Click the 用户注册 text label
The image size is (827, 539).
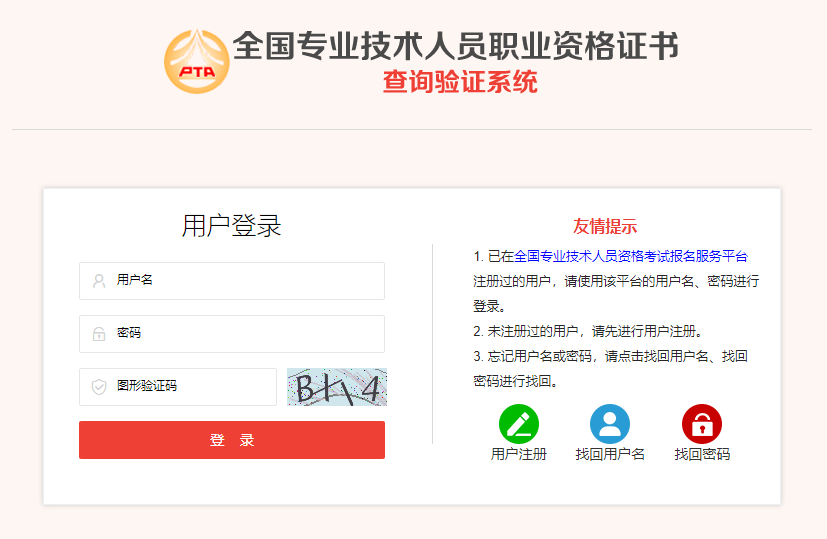click(518, 454)
